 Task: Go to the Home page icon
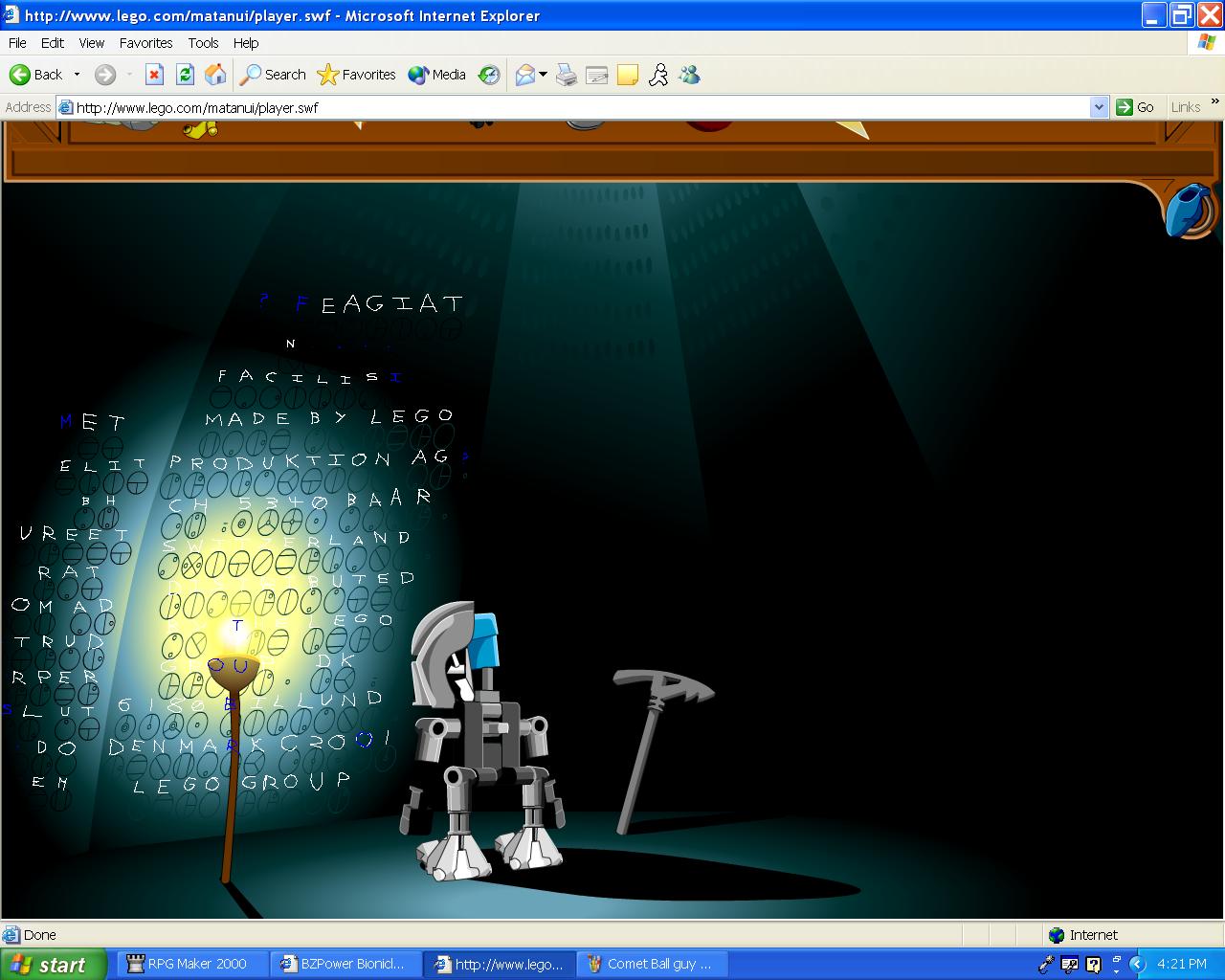[215, 75]
